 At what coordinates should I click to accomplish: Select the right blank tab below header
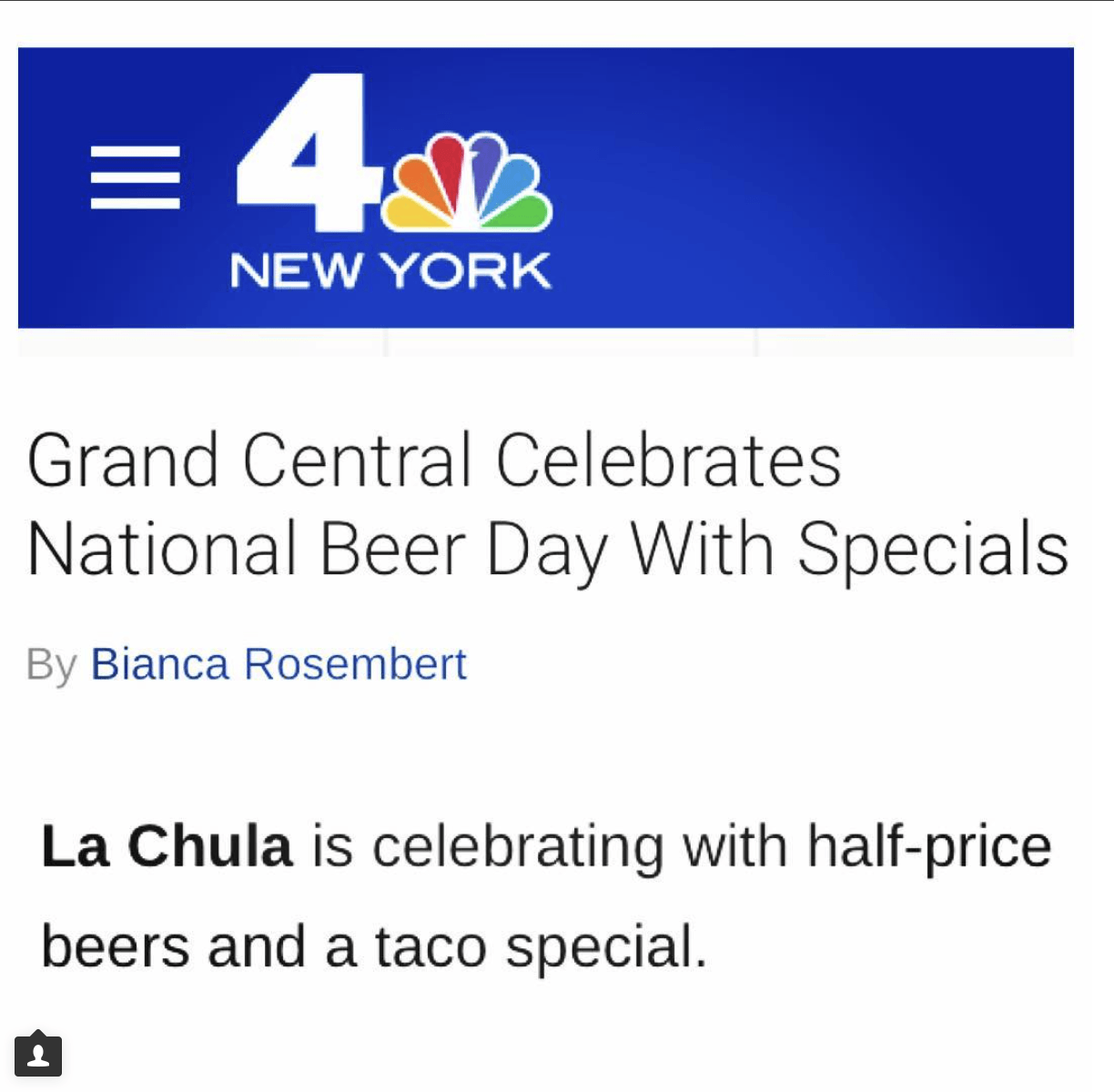coord(914,343)
